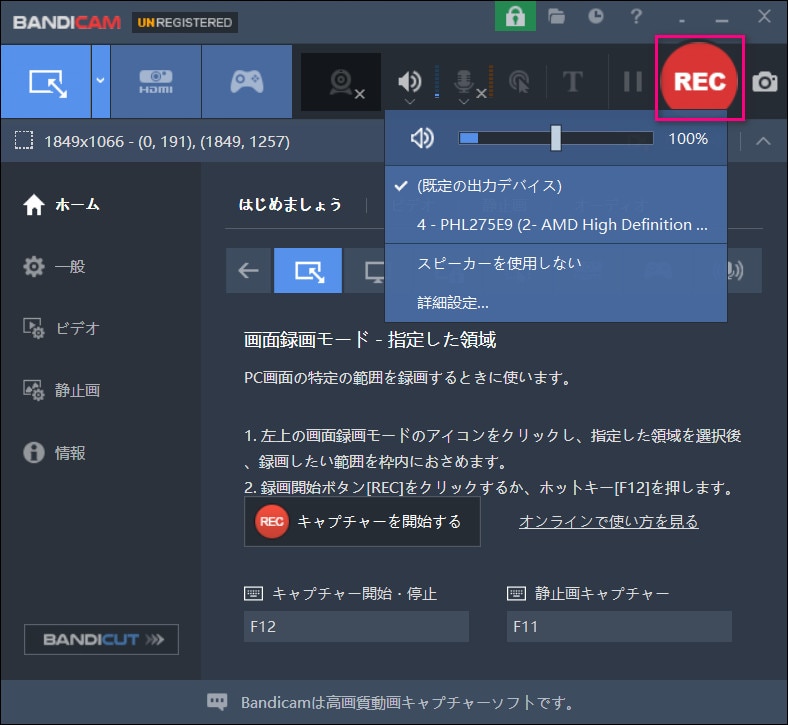Open オンラインで使い方を見る link
This screenshot has height=725, width=788.
608,522
